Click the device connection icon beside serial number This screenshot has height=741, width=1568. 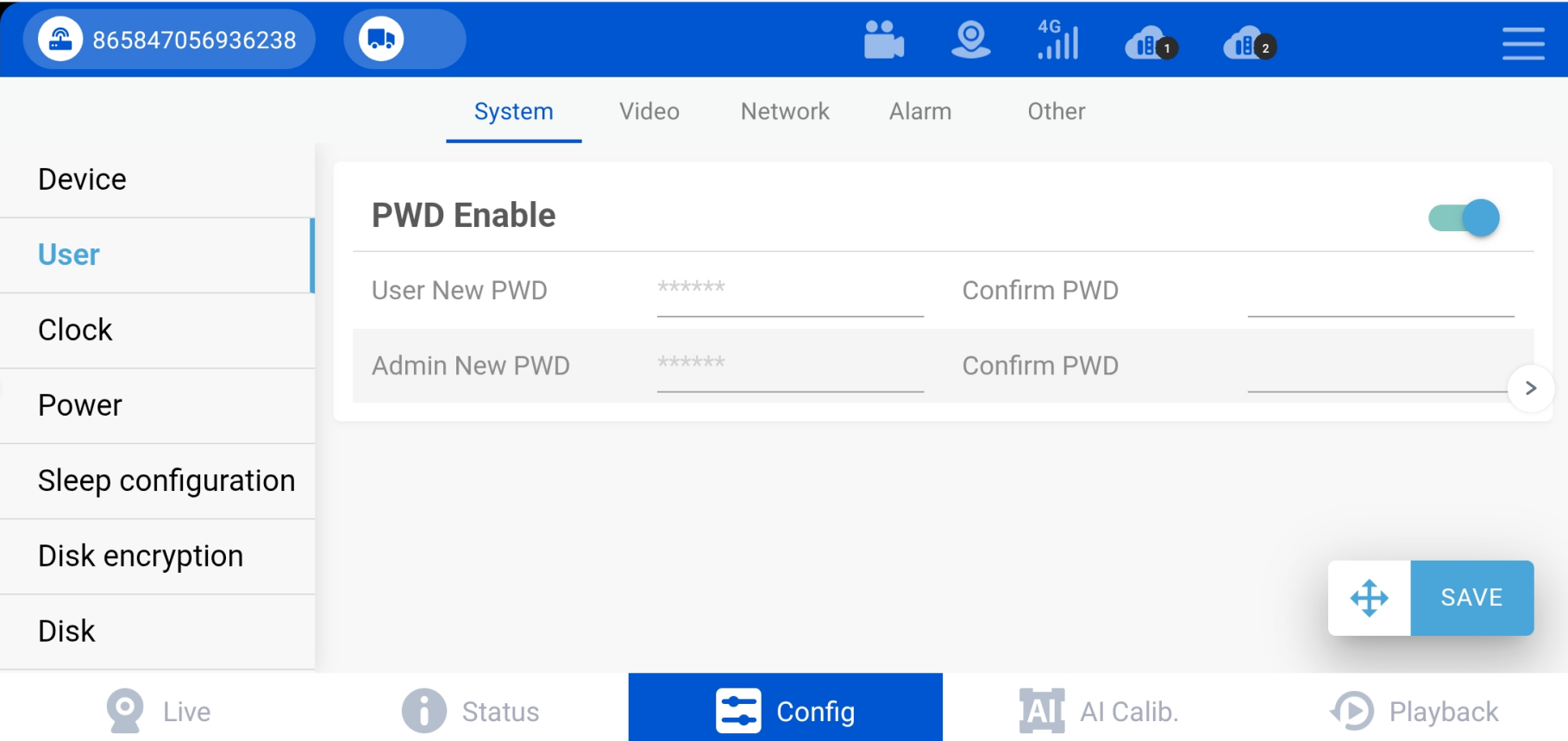coord(60,39)
